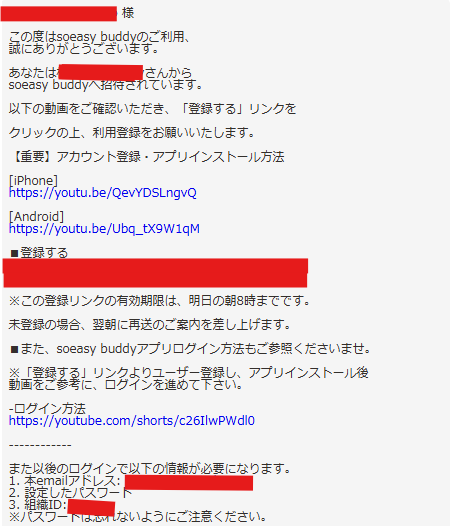This screenshot has height=526, width=450.
Task: Click the dashed separator line
Action: (x=40, y=445)
